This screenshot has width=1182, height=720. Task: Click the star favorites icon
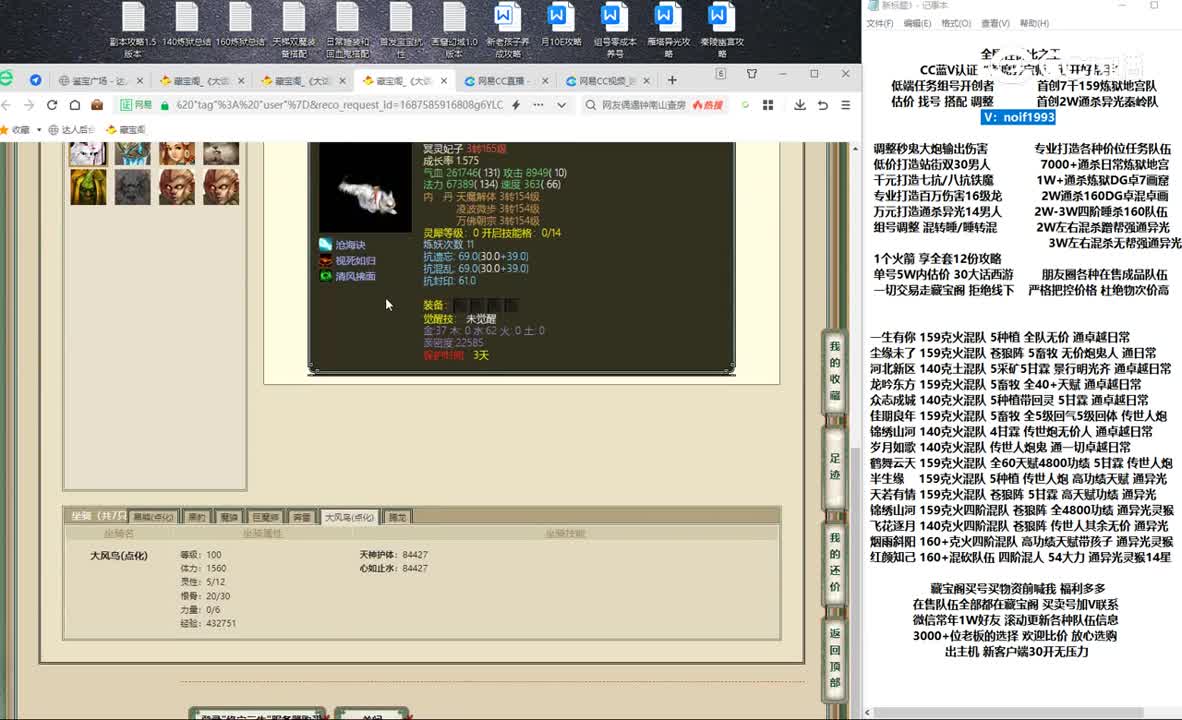point(4,130)
